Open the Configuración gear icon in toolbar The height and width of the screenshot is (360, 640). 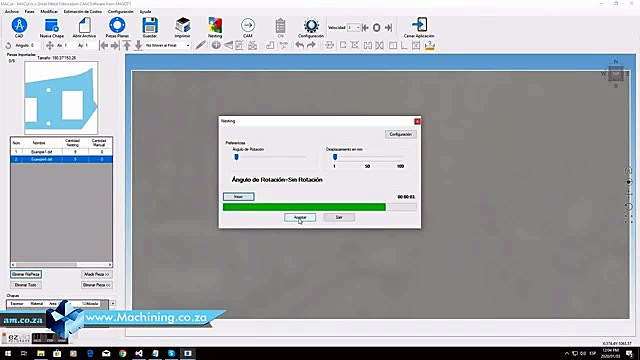click(x=311, y=25)
